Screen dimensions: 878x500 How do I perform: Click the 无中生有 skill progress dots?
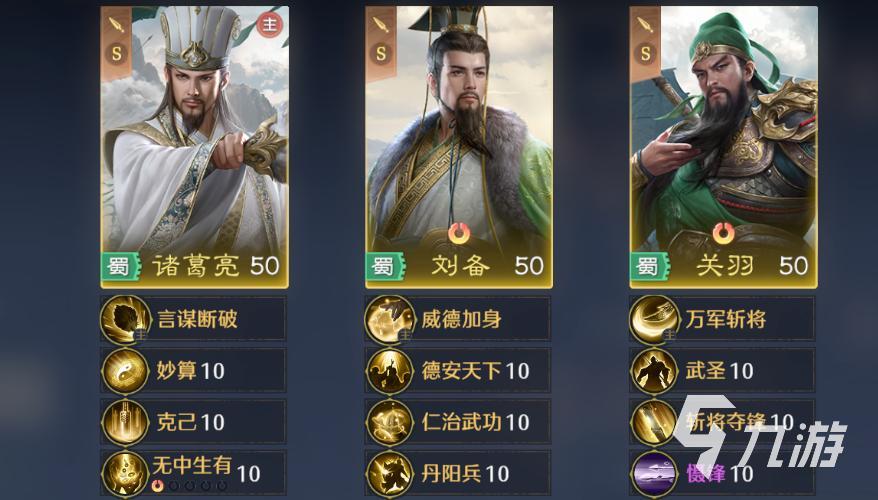[x=189, y=485]
